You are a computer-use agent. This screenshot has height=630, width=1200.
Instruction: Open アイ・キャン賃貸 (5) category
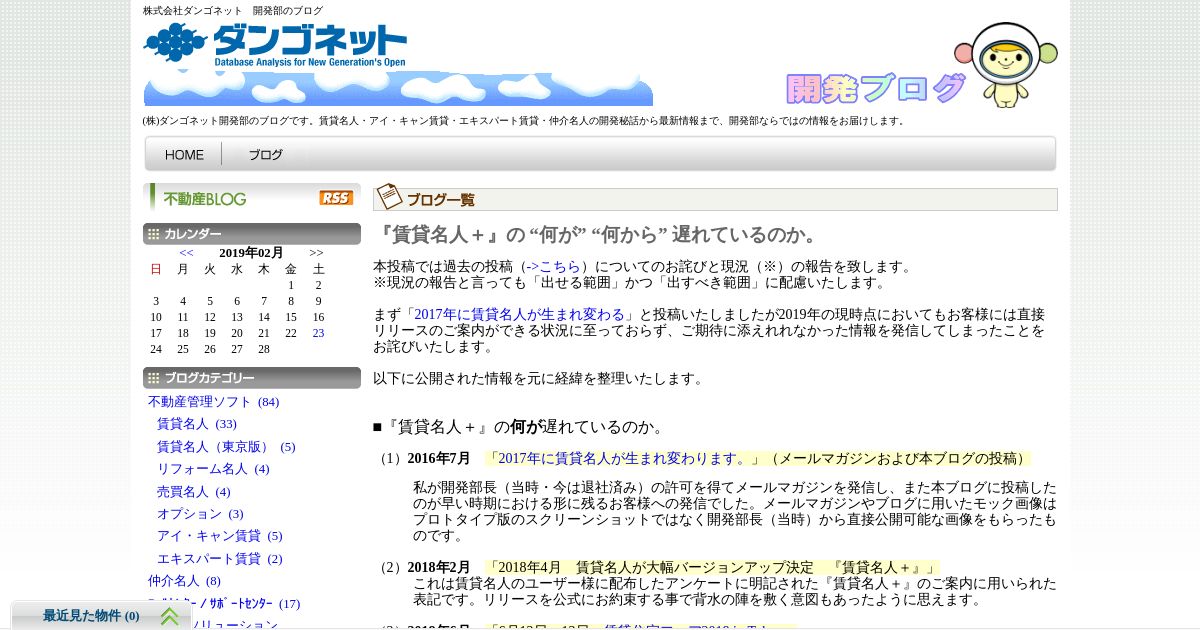[220, 536]
